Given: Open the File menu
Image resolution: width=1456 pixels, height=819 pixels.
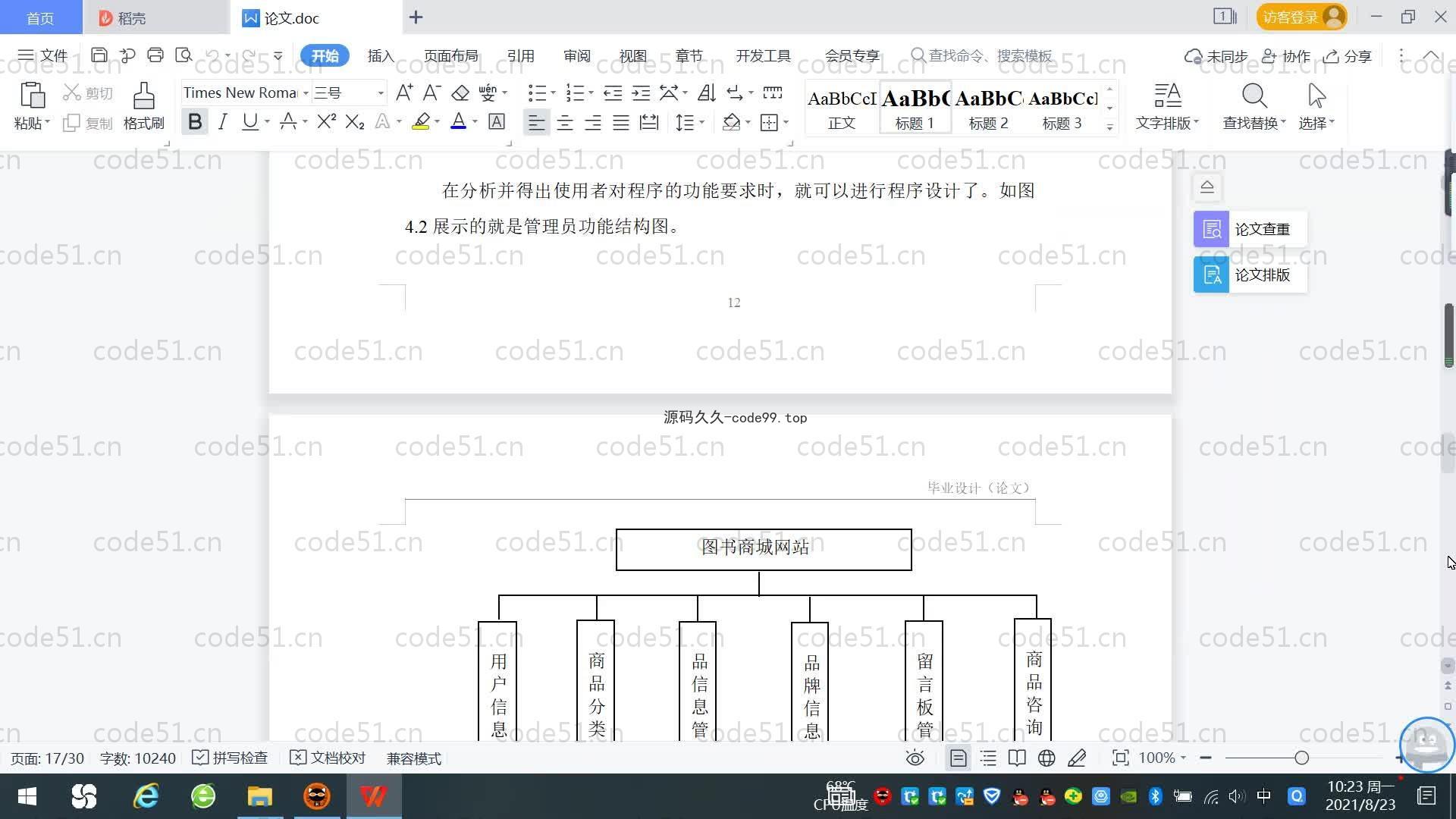Looking at the screenshot, I should click(x=42, y=55).
